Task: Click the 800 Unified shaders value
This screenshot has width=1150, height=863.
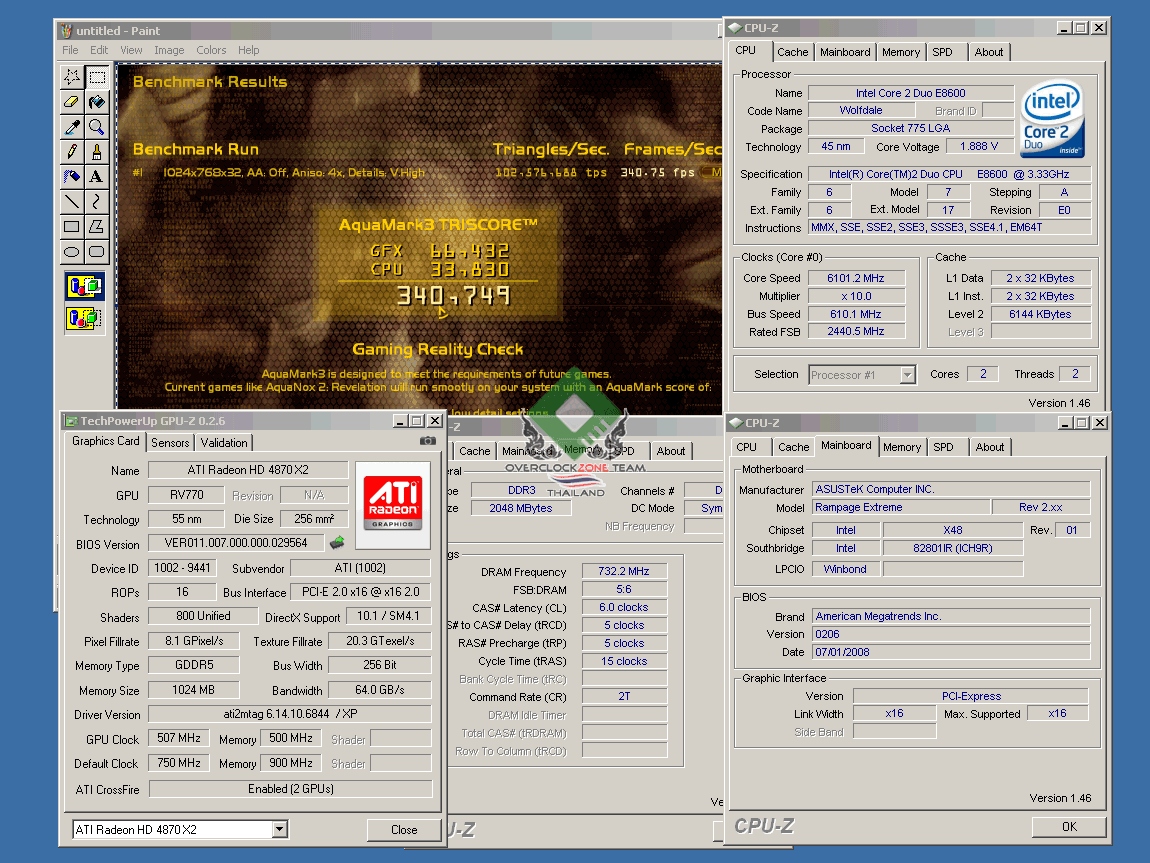Action: [203, 616]
